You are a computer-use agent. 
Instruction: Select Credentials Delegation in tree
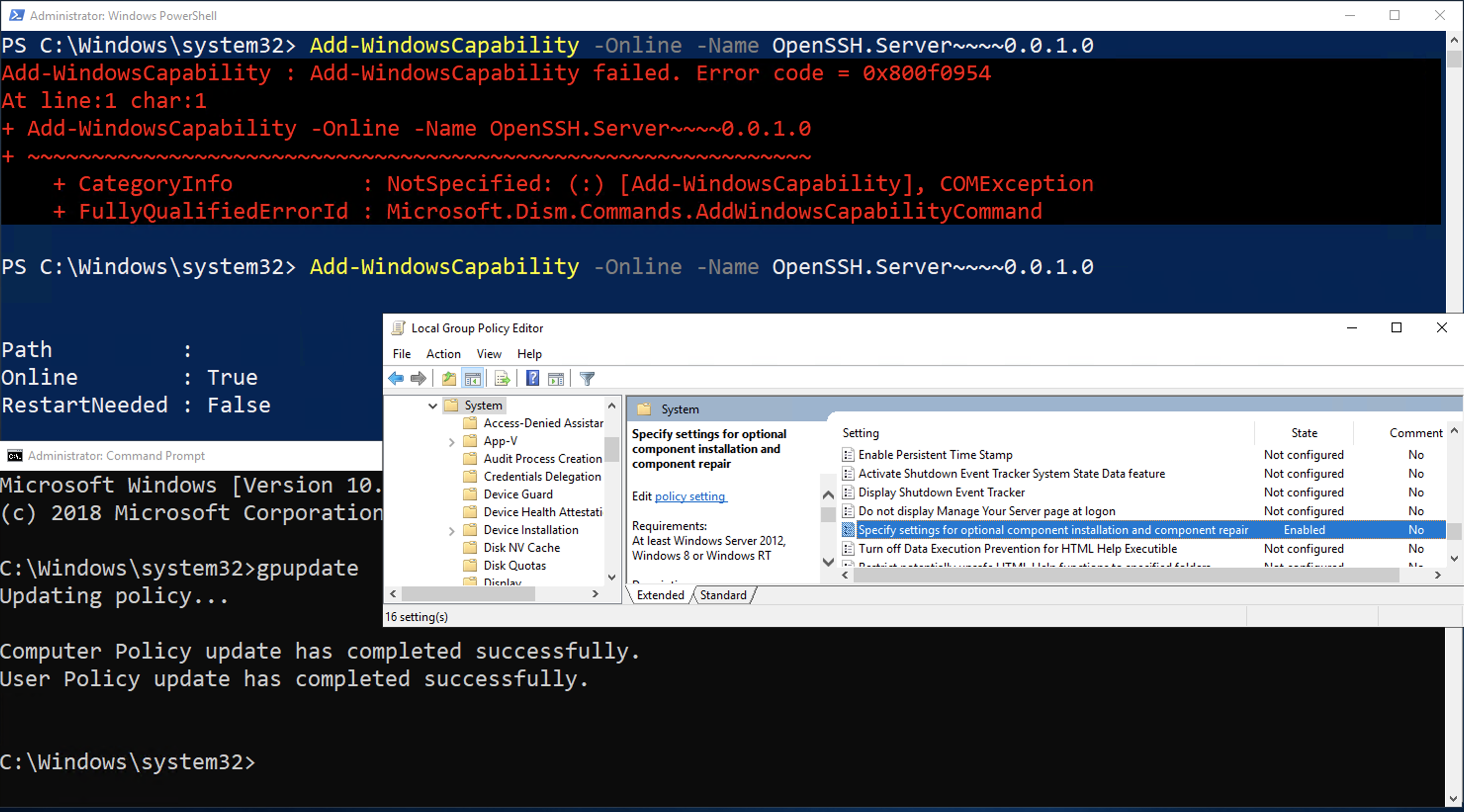click(542, 477)
